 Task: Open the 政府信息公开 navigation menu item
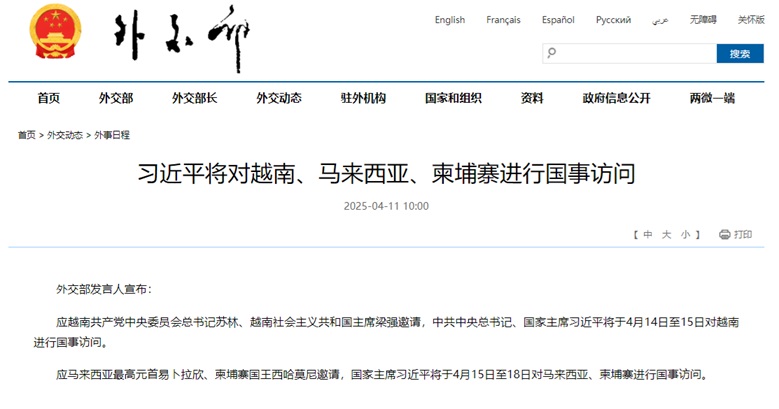pyautogui.click(x=617, y=98)
